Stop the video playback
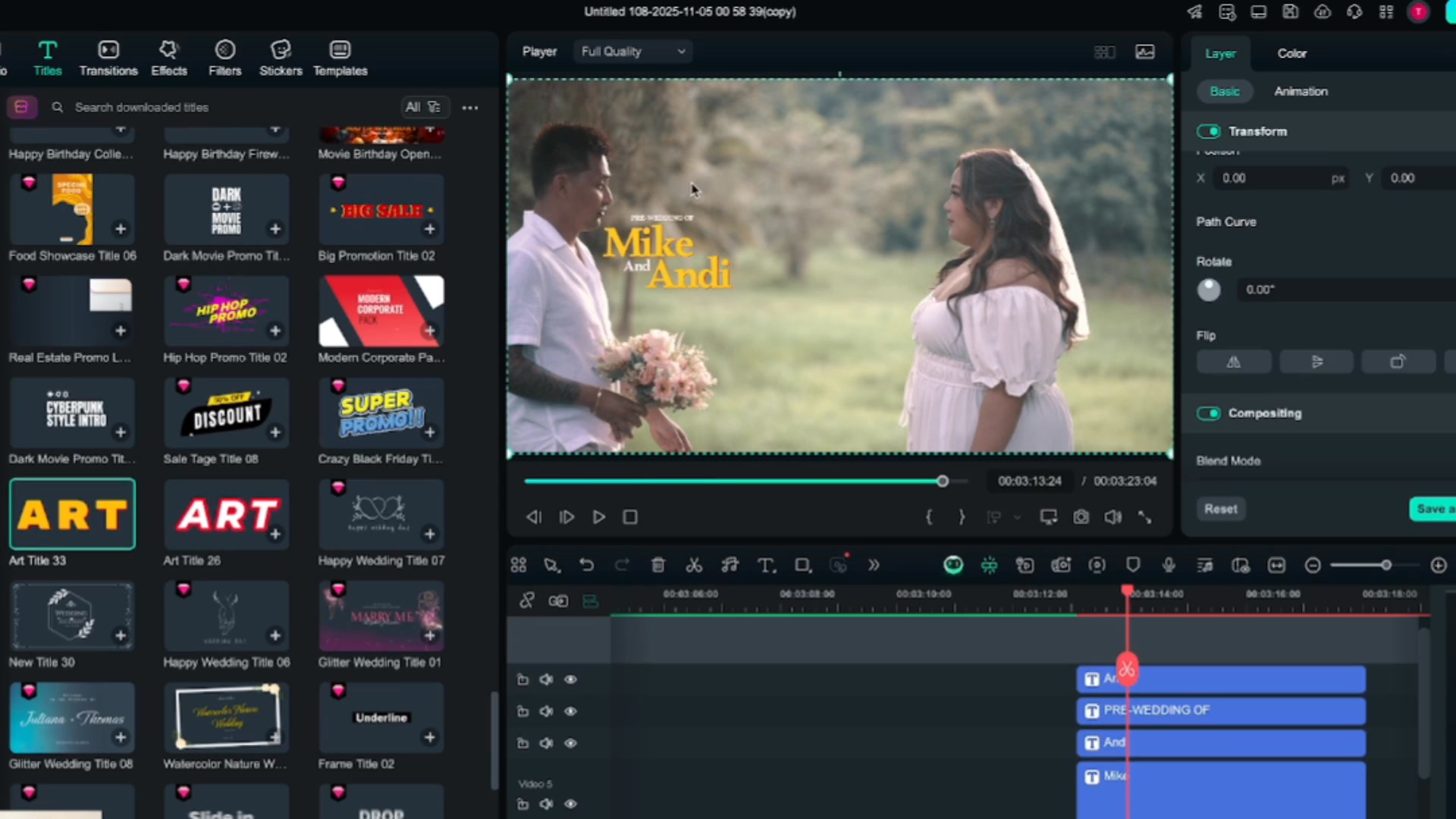The height and width of the screenshot is (819, 1456). pos(630,517)
